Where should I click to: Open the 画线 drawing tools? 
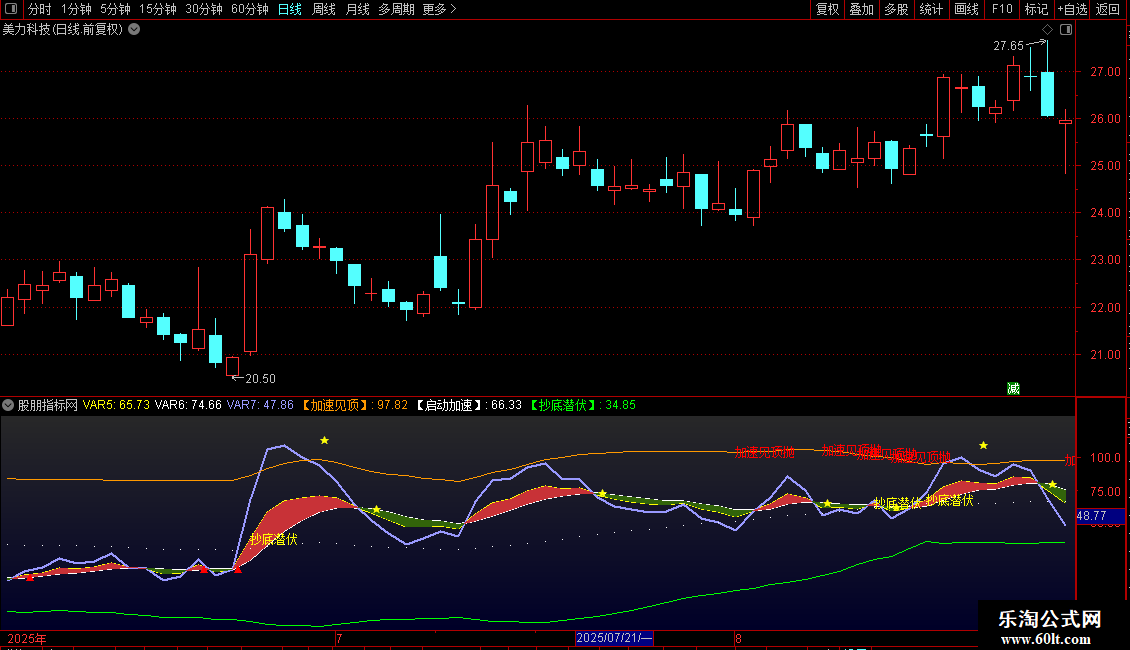[x=966, y=9]
